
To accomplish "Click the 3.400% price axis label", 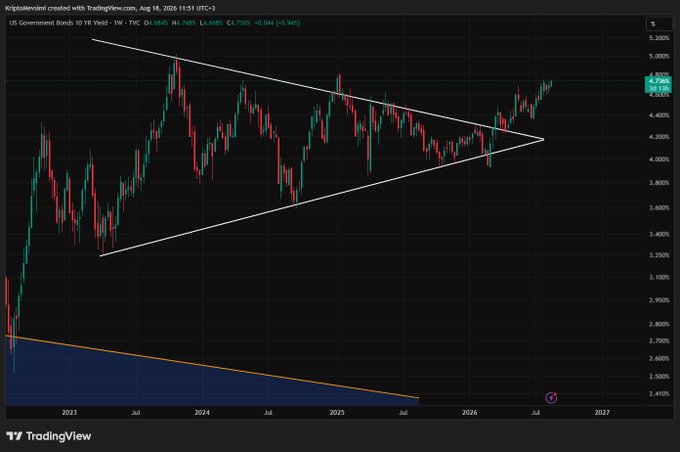I will pos(659,234).
